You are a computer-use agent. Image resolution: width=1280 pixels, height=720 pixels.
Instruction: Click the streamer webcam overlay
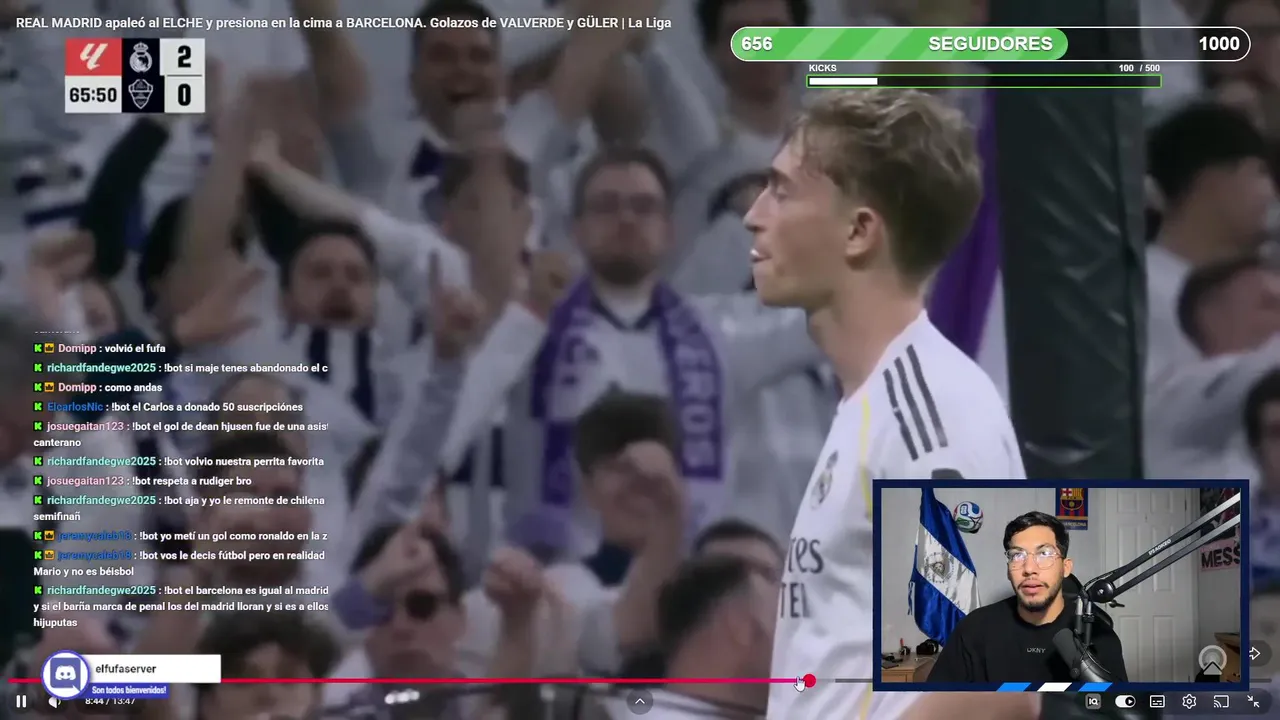(1061, 586)
